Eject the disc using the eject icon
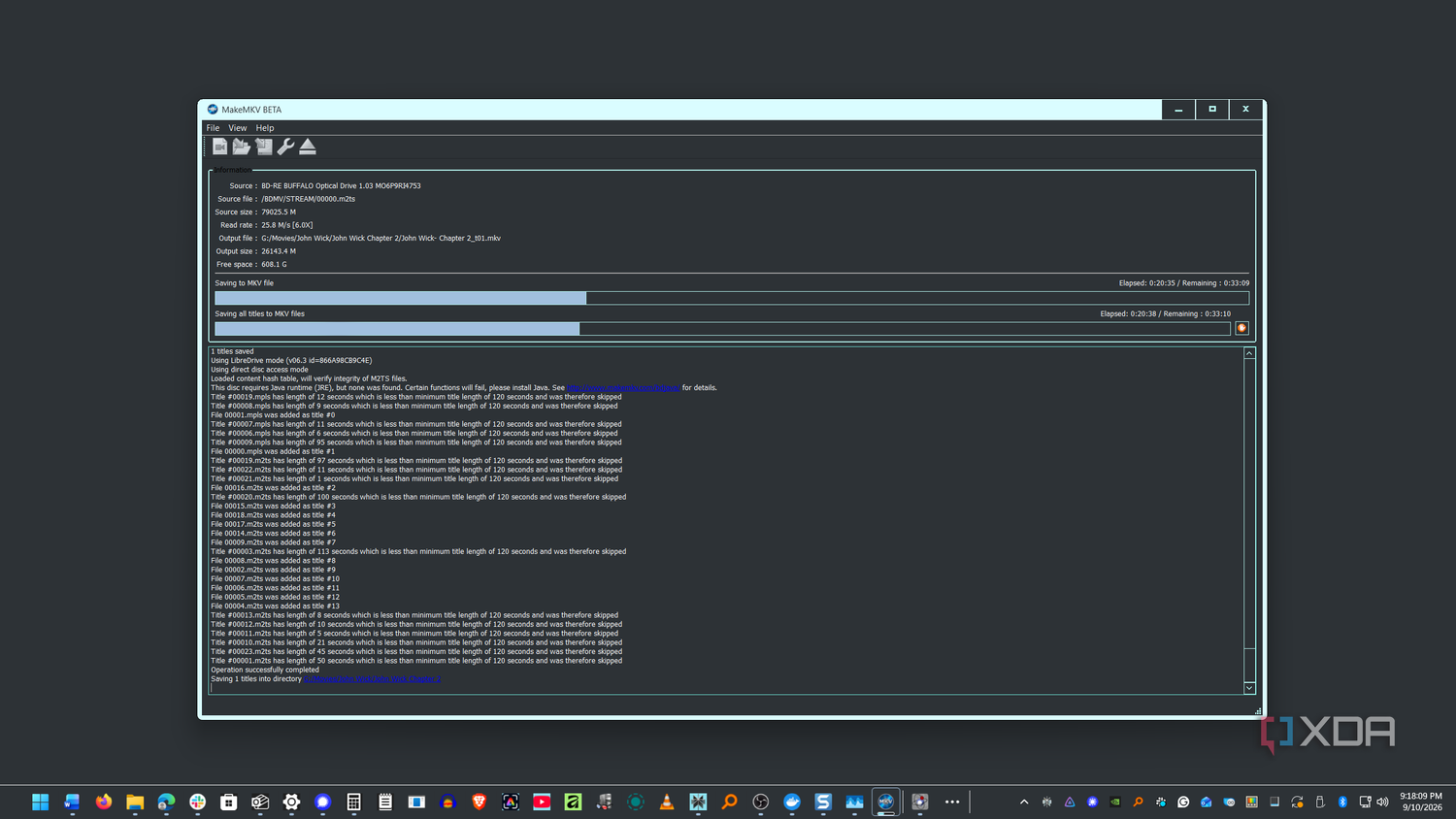 tap(308, 147)
